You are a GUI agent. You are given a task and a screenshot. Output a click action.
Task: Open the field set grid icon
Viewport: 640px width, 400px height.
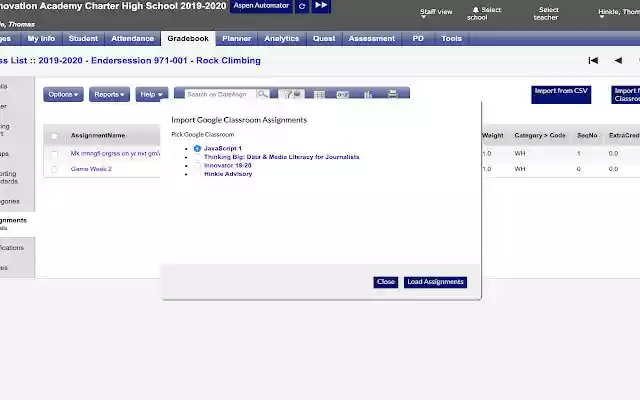pos(319,94)
